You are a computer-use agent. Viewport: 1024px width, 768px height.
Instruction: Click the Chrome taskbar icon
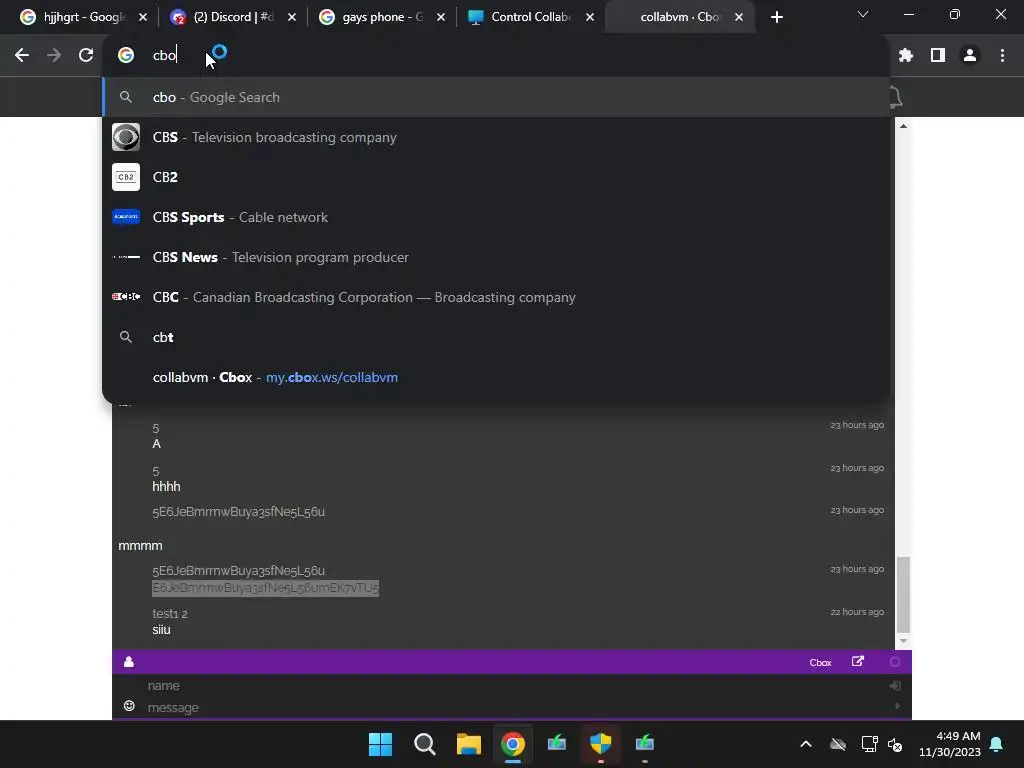coord(513,744)
